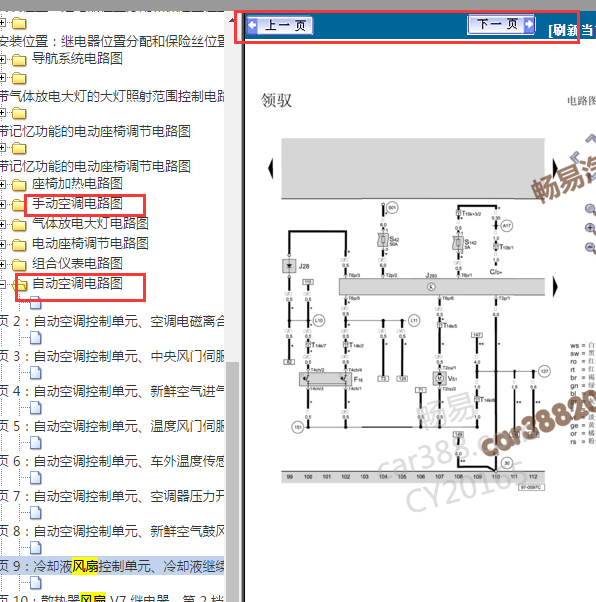Expand the 气体放电大灯电路图 folder
The height and width of the screenshot is (602, 596).
click(x=2, y=224)
